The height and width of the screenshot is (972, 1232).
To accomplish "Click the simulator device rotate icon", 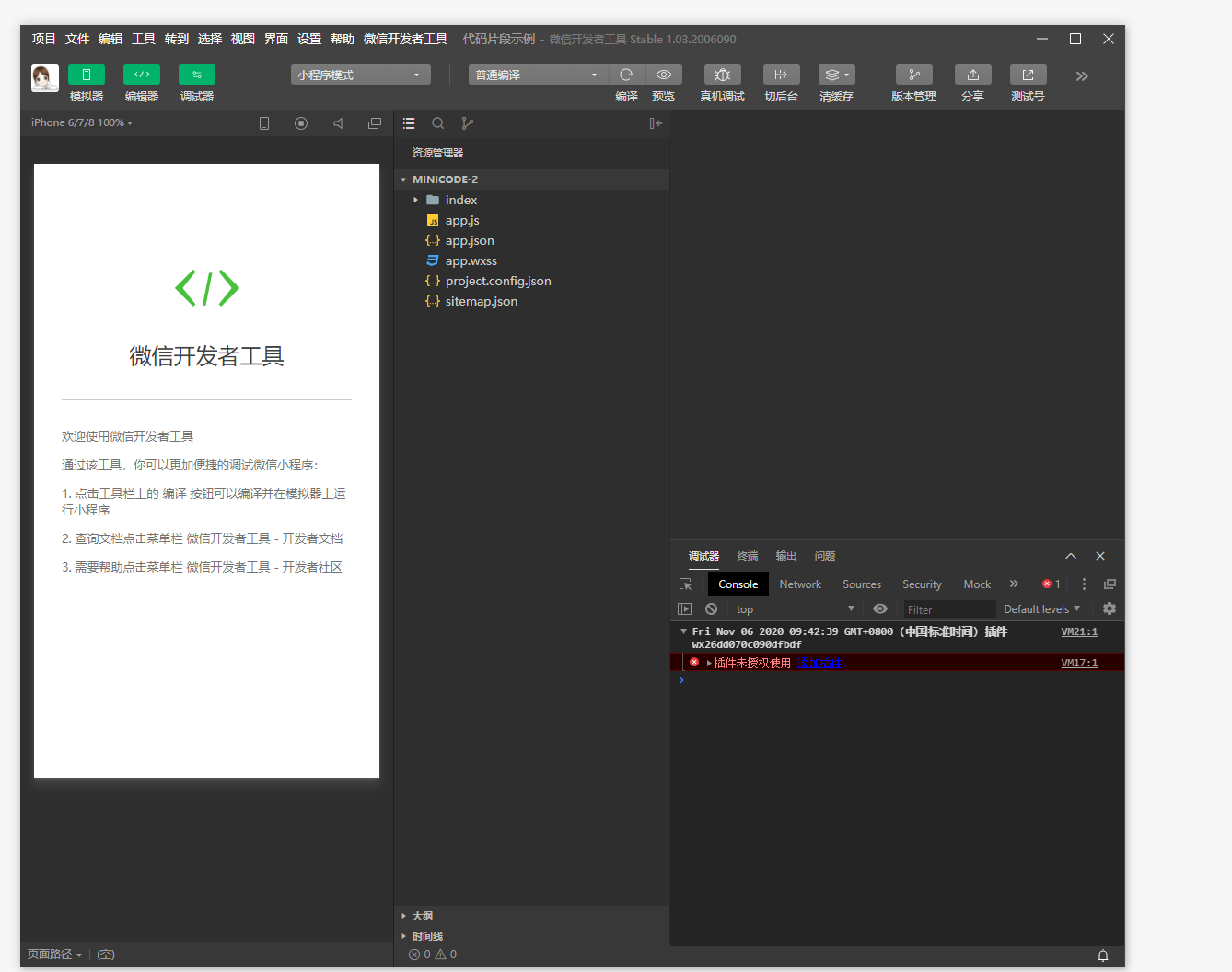I will click(264, 123).
